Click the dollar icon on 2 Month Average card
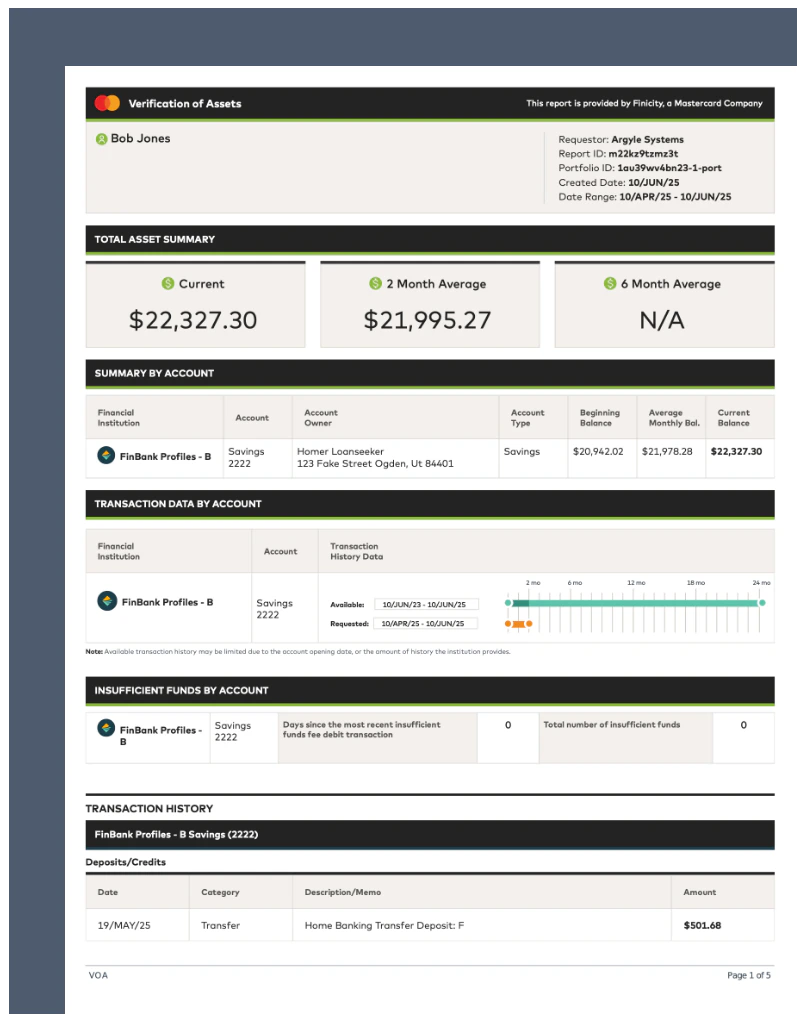This screenshot has height=1022, width=805. point(375,284)
